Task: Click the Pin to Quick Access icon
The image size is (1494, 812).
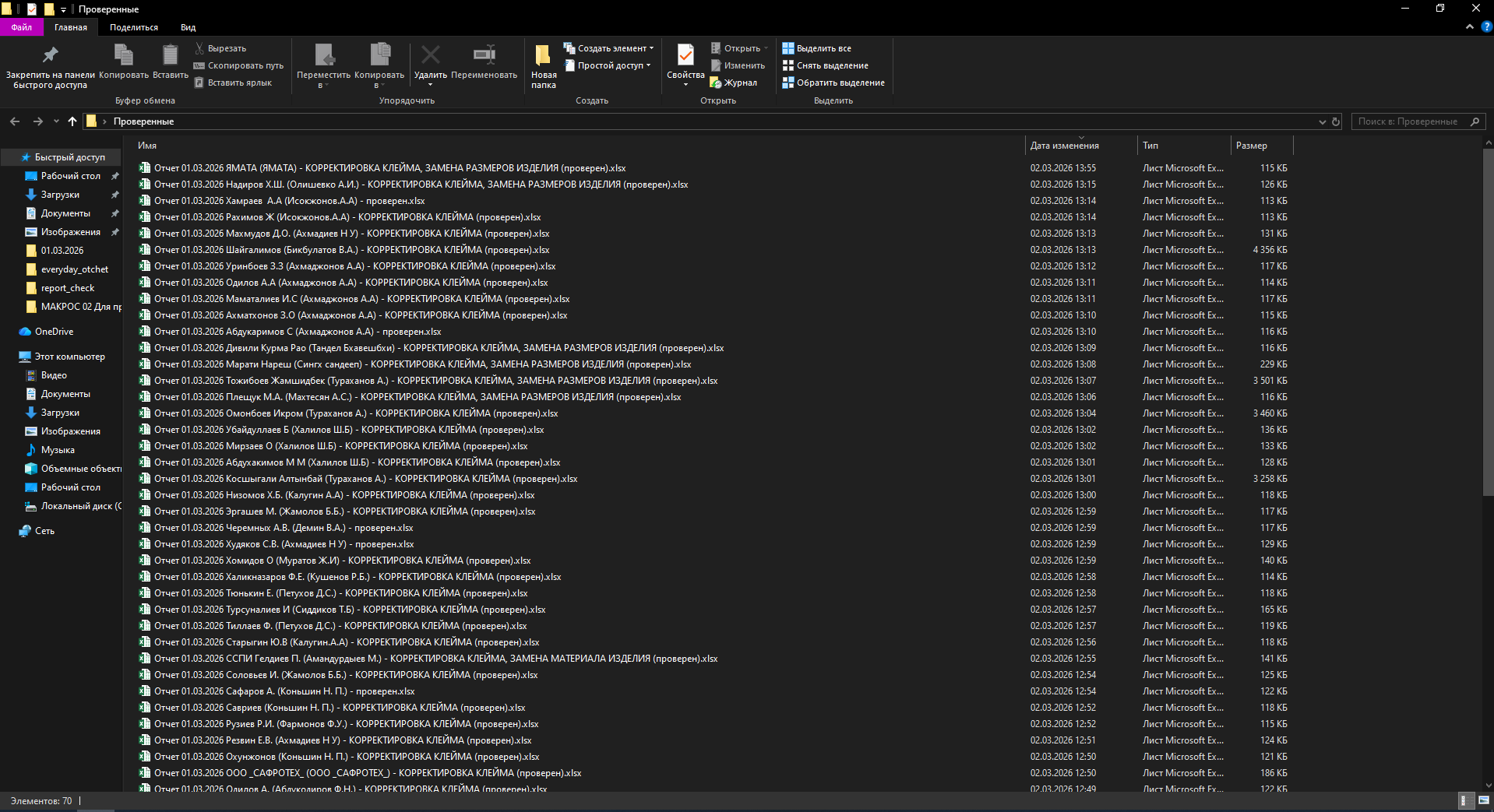Action: point(50,55)
